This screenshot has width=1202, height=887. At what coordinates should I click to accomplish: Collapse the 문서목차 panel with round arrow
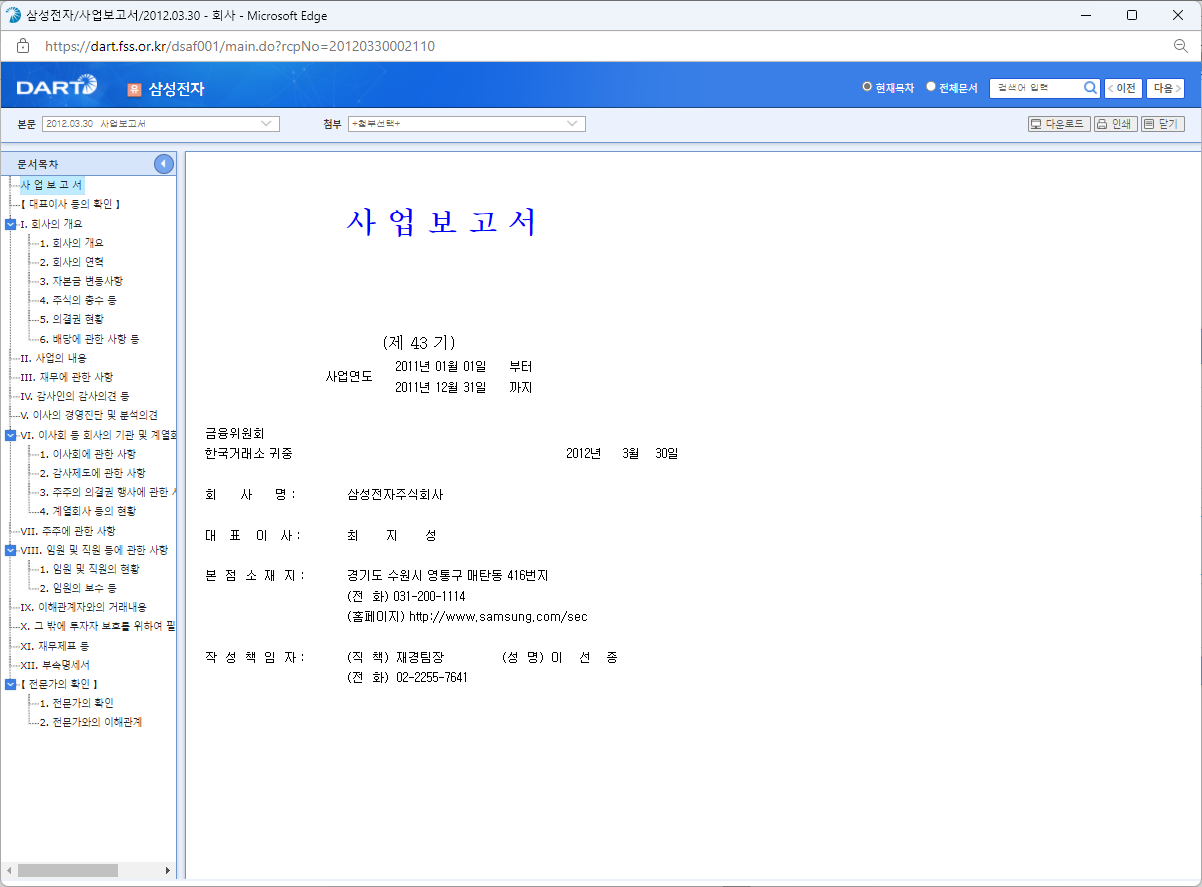coord(164,164)
